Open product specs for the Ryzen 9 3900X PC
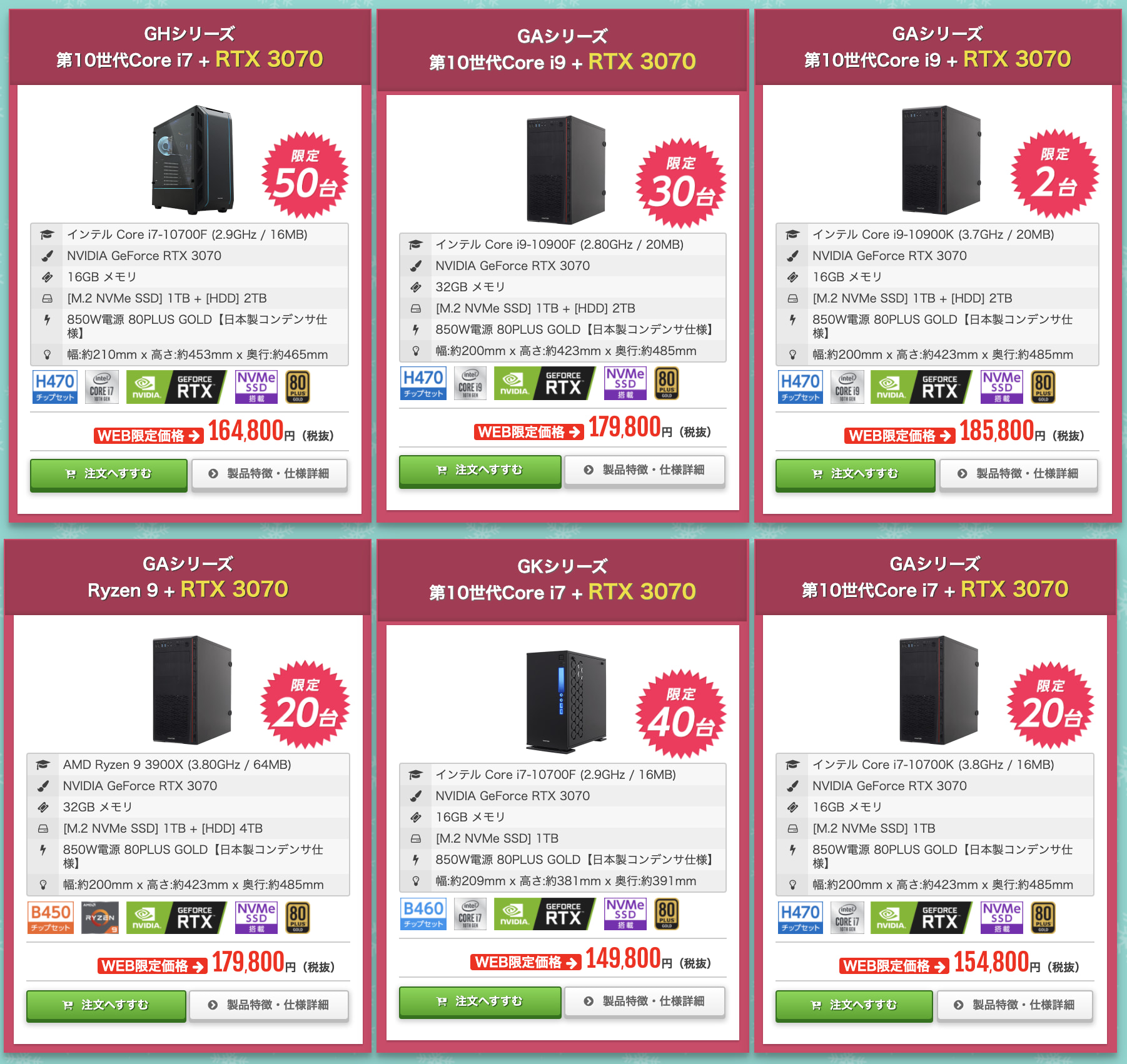The image size is (1127, 1064). [269, 1005]
